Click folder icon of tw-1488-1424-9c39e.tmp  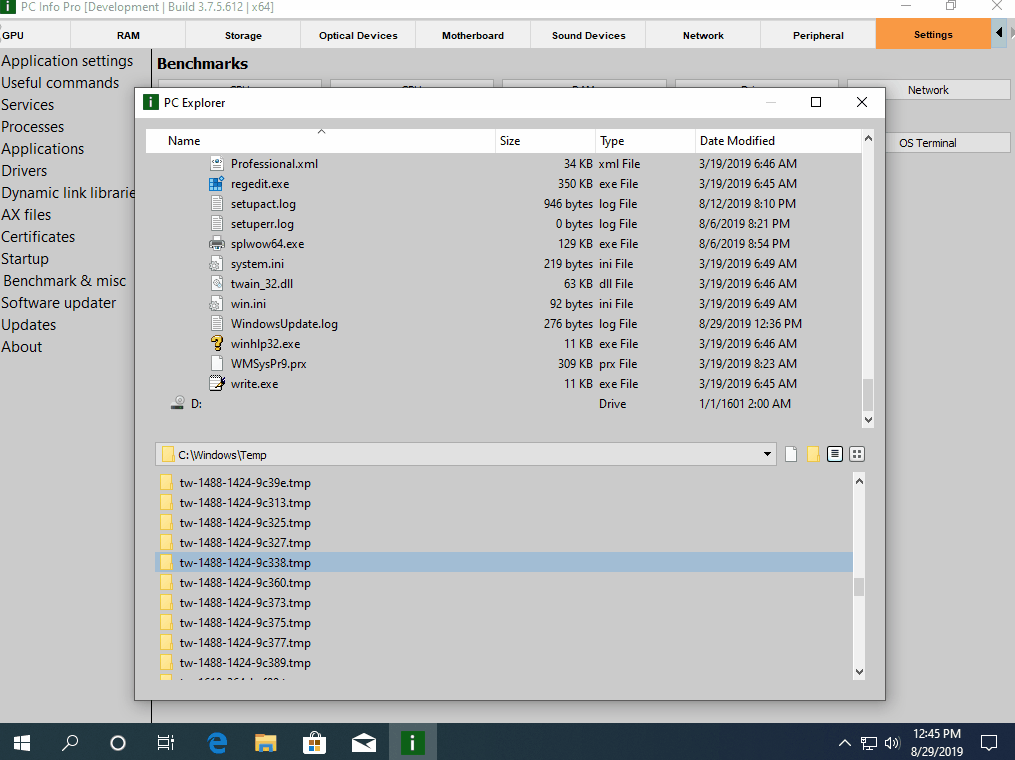(166, 482)
